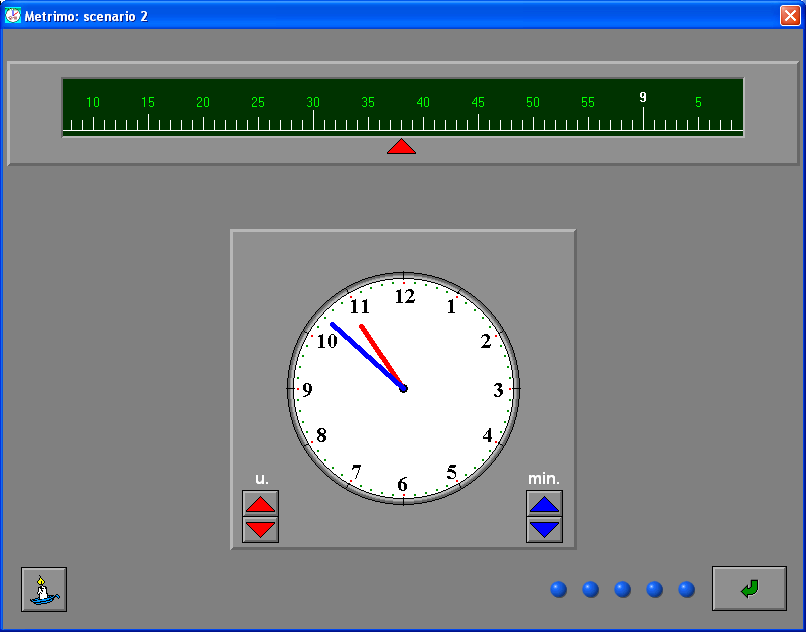806x632 pixels.
Task: Increase minutes with blue up arrow
Action: [x=544, y=503]
